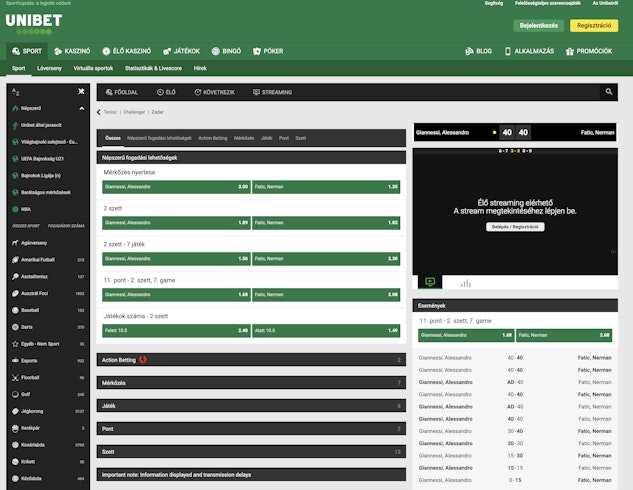This screenshot has height=490, width=633.
Task: Bet Giannessi 1.89 under 2 szett
Action: (x=176, y=223)
